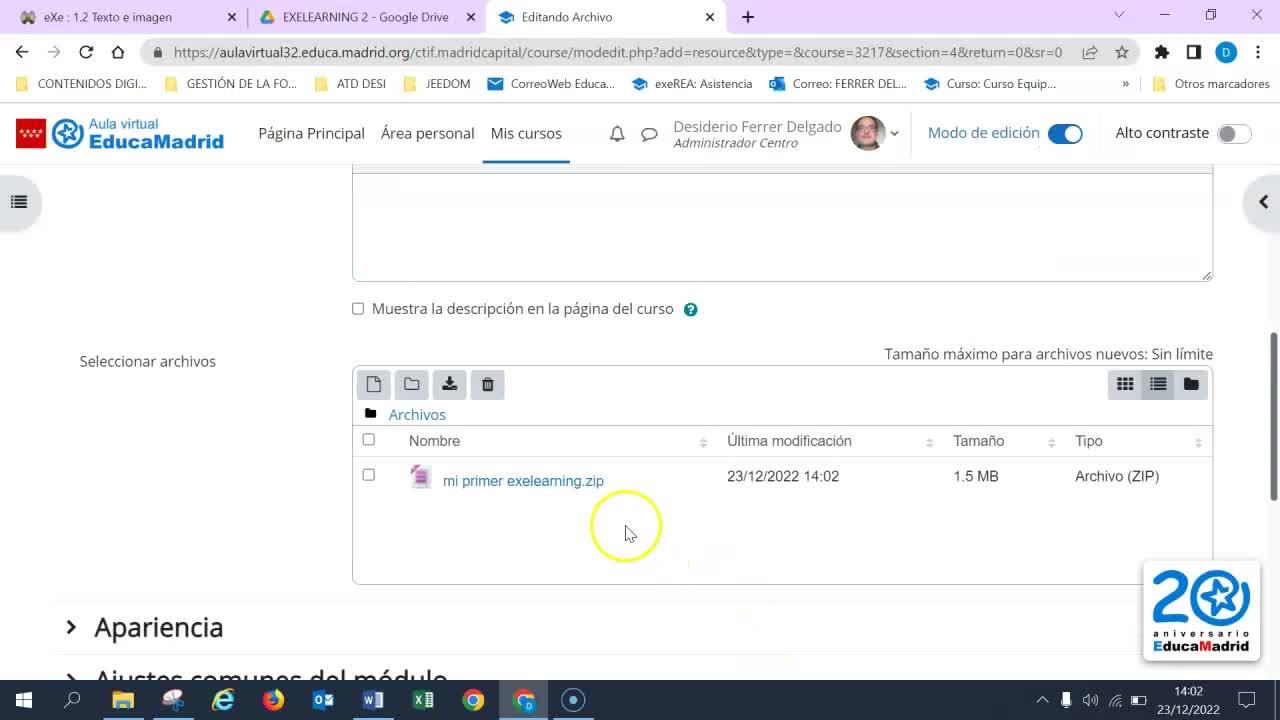
Task: Click the browser address bar URL
Action: point(617,52)
